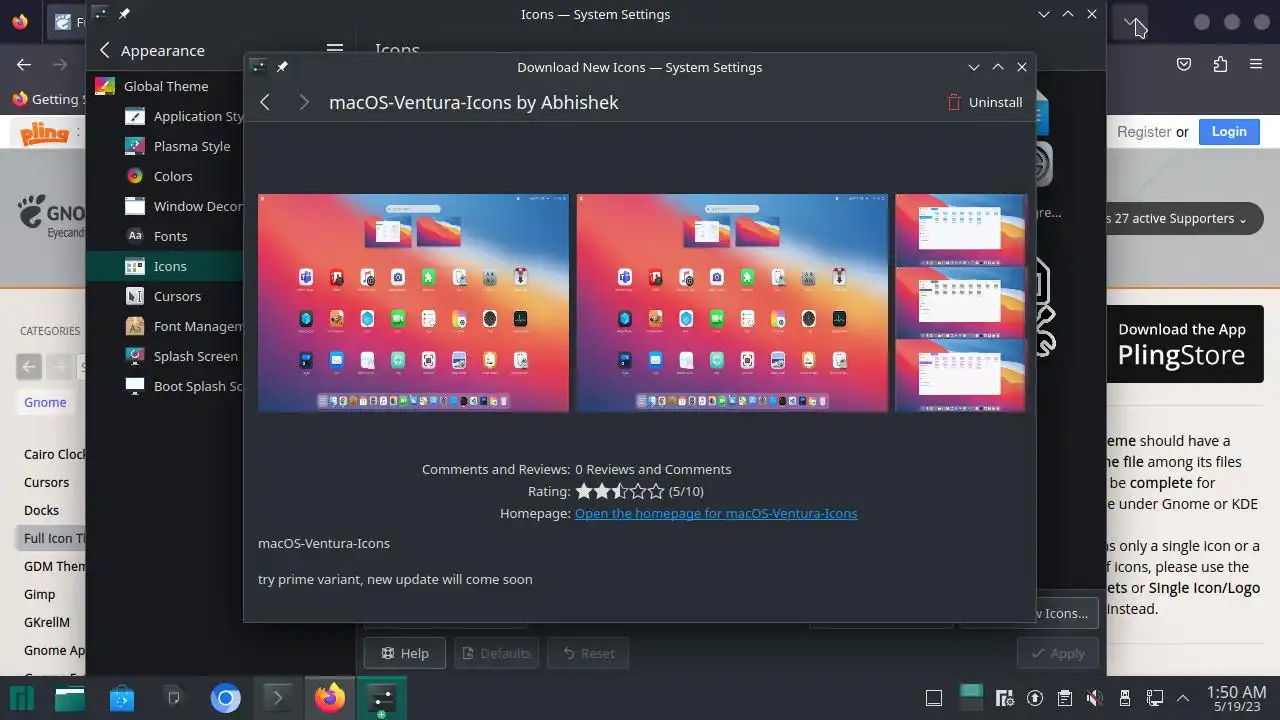Image resolution: width=1280 pixels, height=720 pixels.
Task: Open the clock showing 1:50 AM
Action: pos(1237,697)
